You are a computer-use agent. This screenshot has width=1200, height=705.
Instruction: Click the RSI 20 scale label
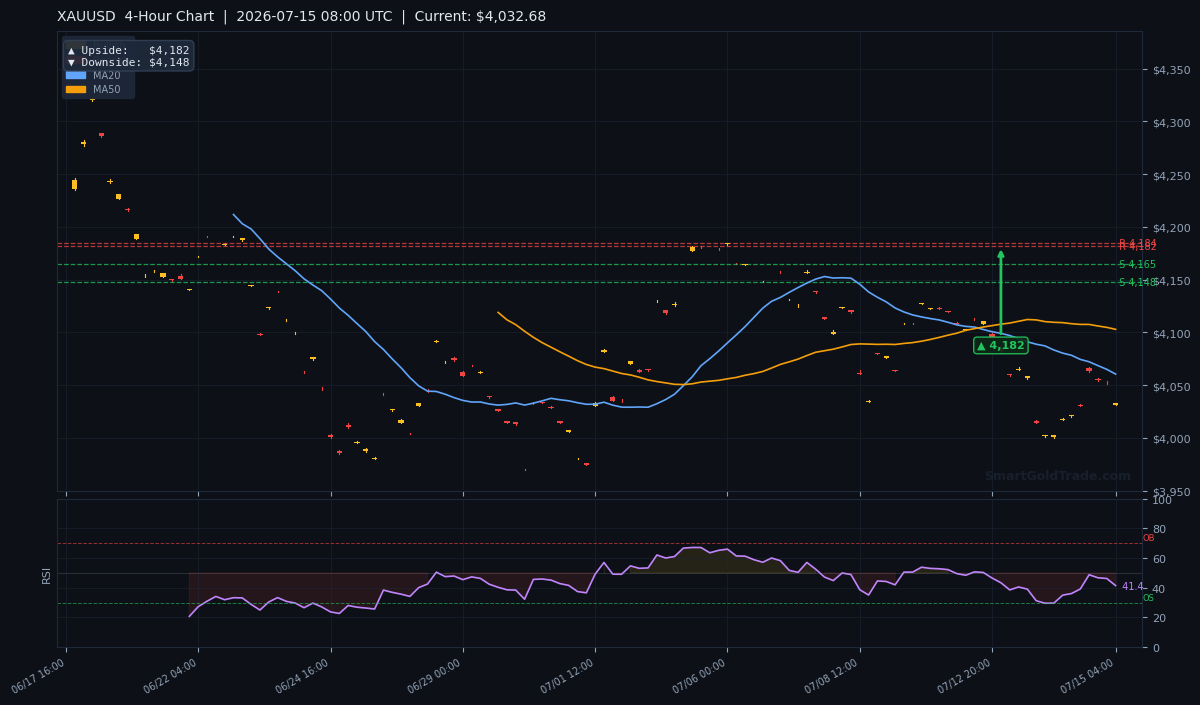point(1158,618)
